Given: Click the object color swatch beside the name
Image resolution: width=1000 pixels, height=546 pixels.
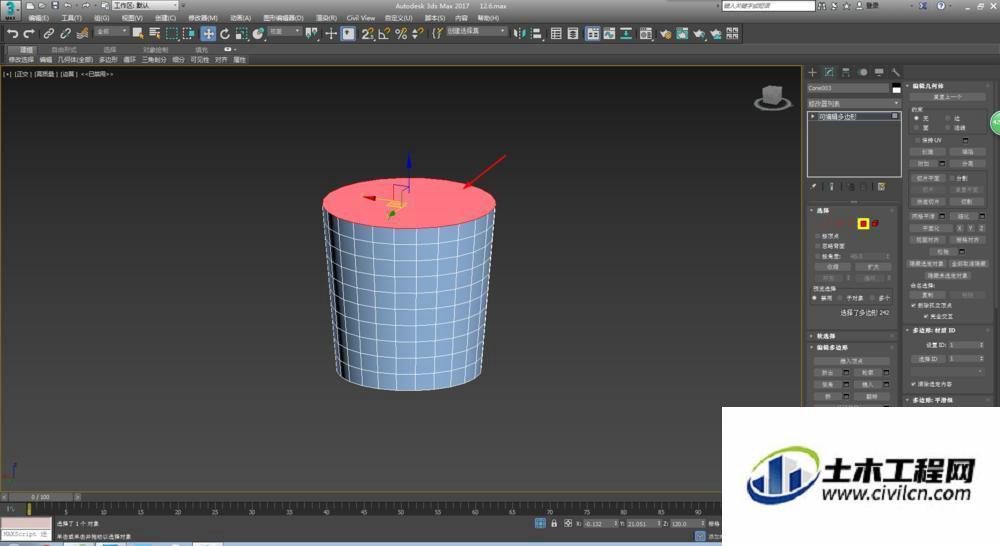Looking at the screenshot, I should 896,88.
